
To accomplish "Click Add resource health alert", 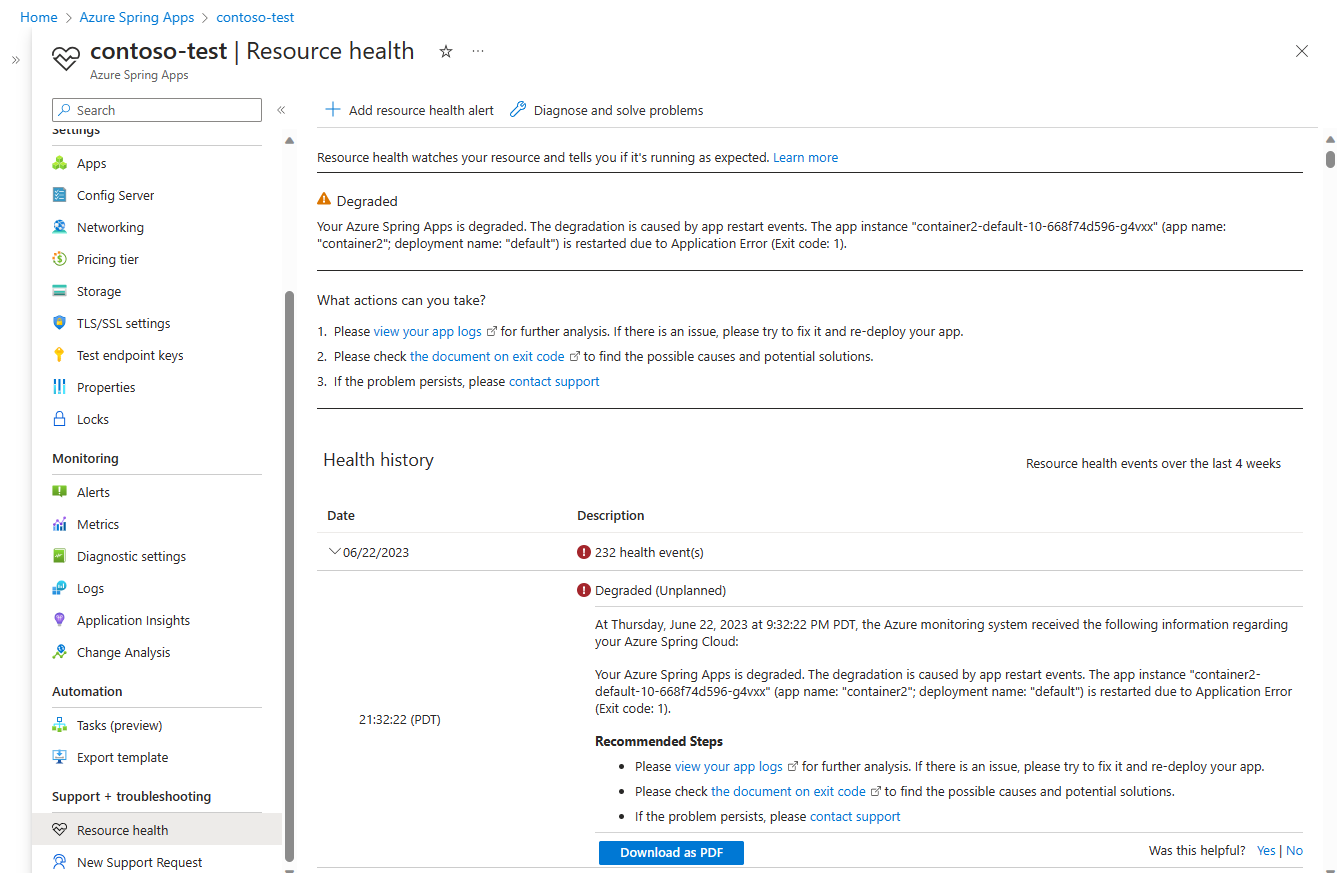I will (x=409, y=110).
